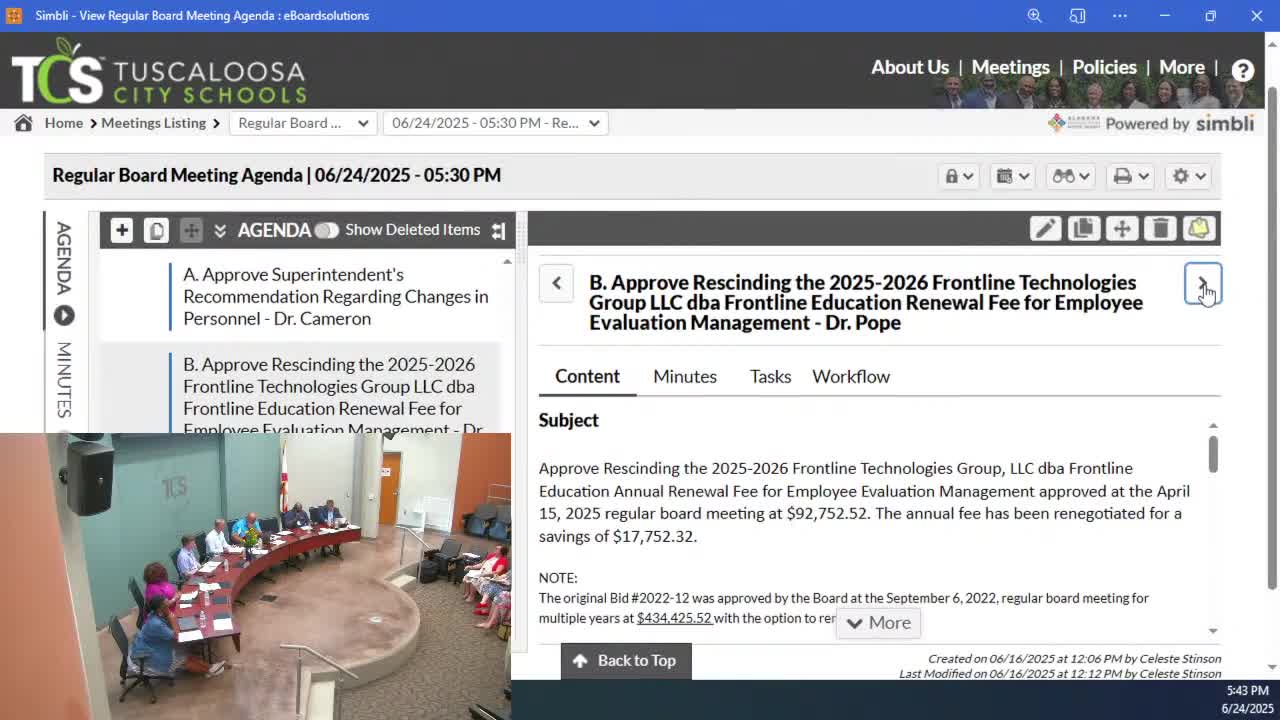Open the gear settings dropdown
Screen dimensions: 1280x720
(x=1189, y=176)
